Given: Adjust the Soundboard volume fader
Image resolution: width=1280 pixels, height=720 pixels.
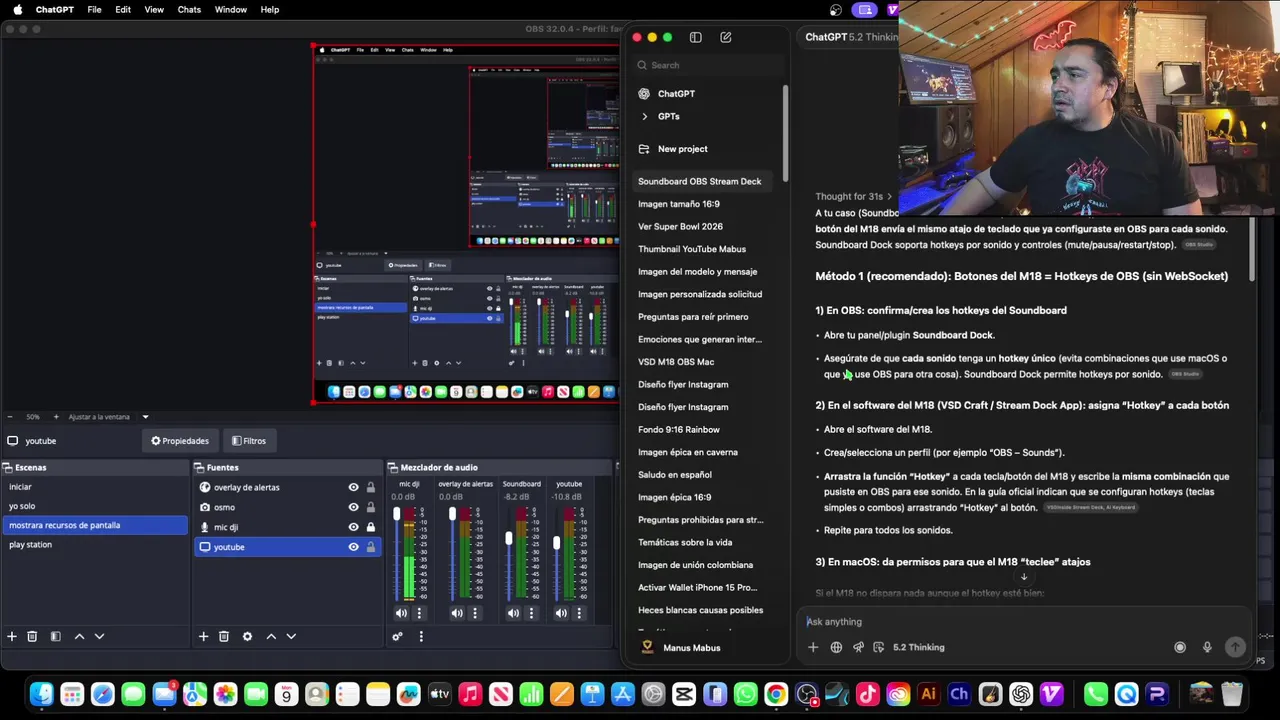Looking at the screenshot, I should [509, 538].
